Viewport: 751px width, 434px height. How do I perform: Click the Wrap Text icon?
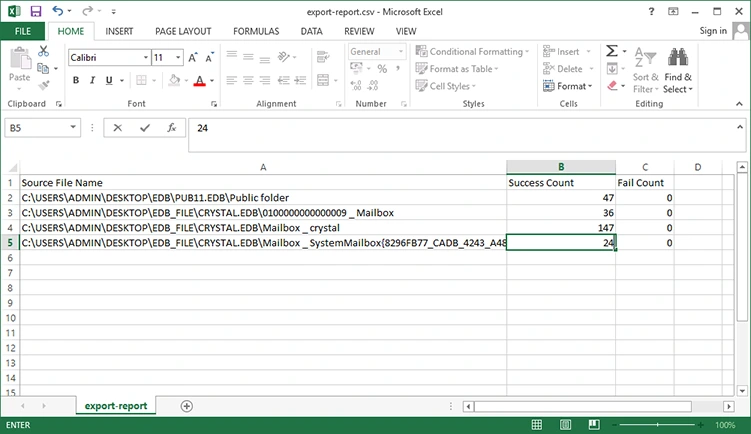[x=323, y=57]
